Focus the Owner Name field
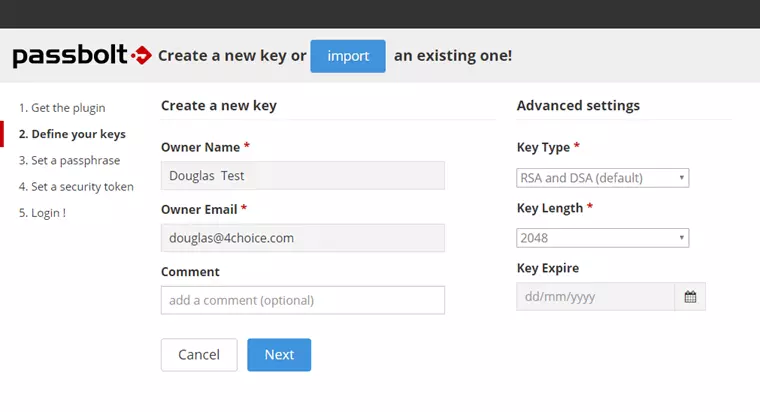Viewport: 760px width, 412px height. click(x=302, y=176)
